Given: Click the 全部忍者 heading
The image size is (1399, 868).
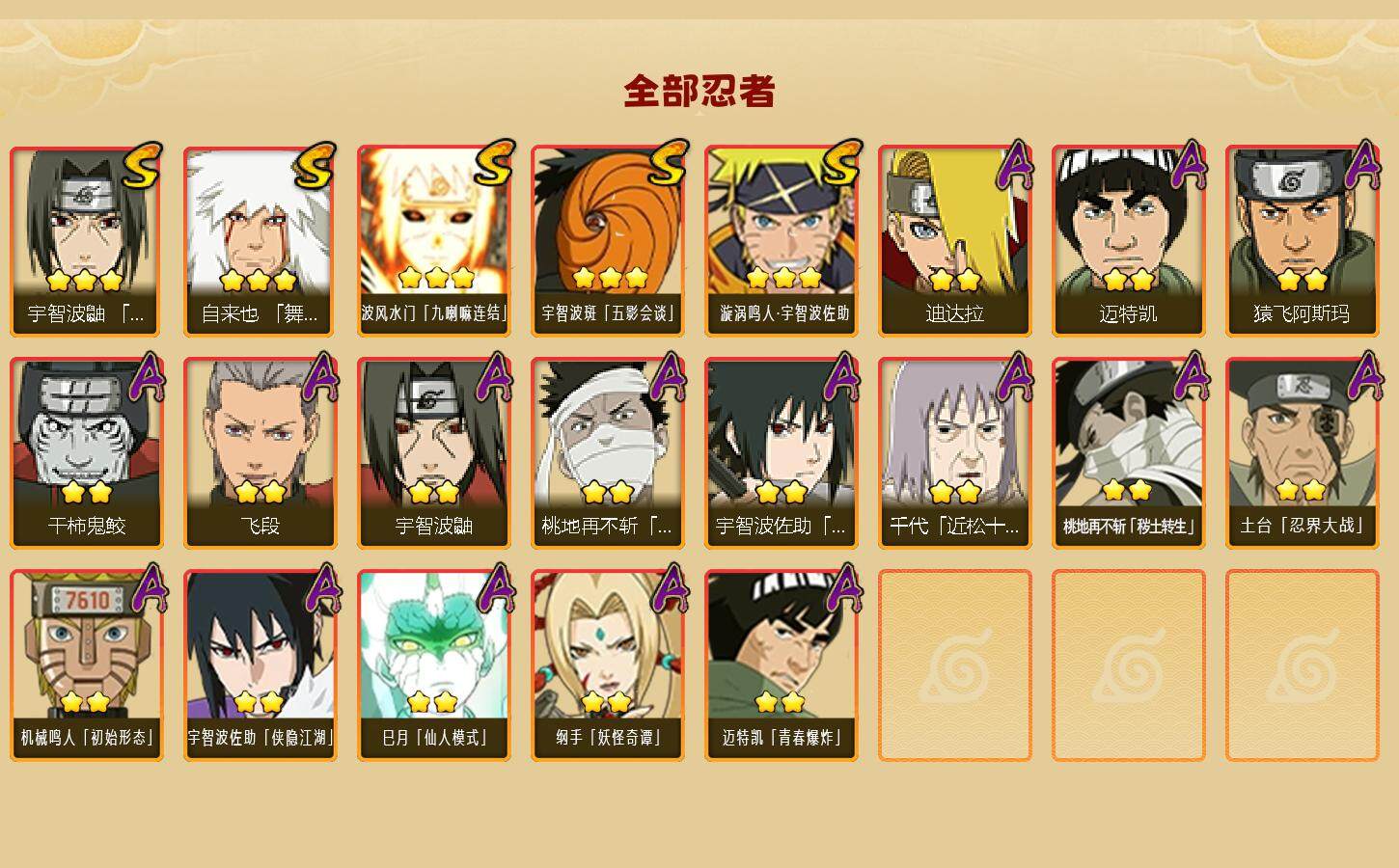Looking at the screenshot, I should tap(699, 91).
